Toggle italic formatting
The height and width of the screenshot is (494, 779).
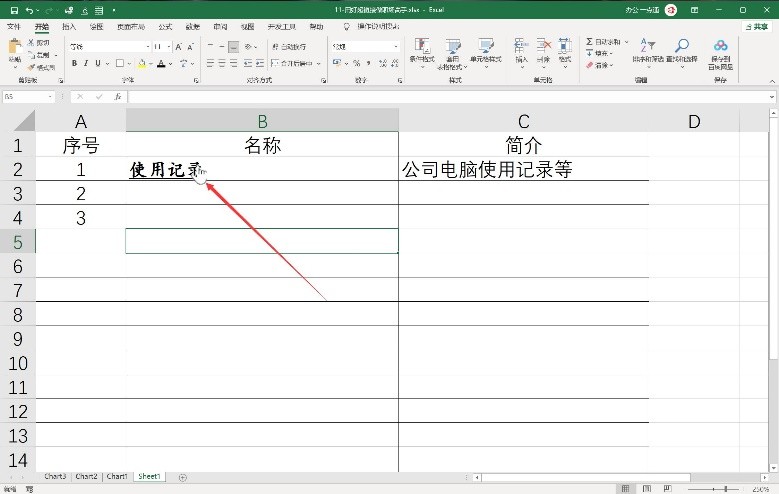click(86, 63)
